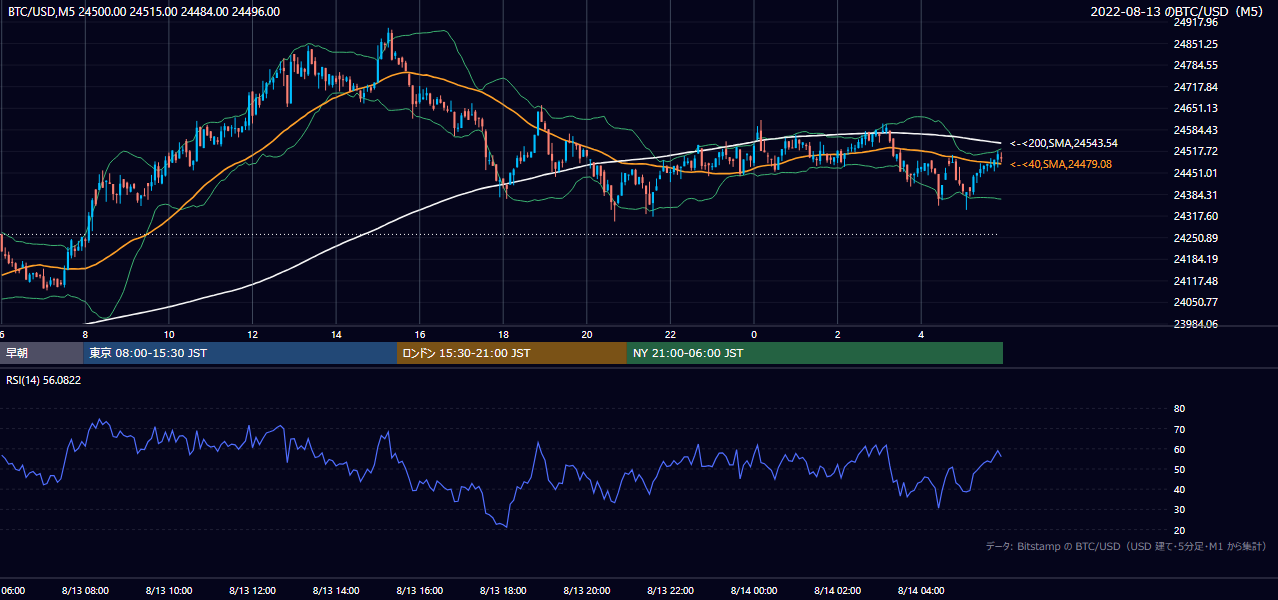Select the NY 21:00-06:00 JST session bar
Image resolution: width=1278 pixels, height=600 pixels.
pyautogui.click(x=815, y=353)
